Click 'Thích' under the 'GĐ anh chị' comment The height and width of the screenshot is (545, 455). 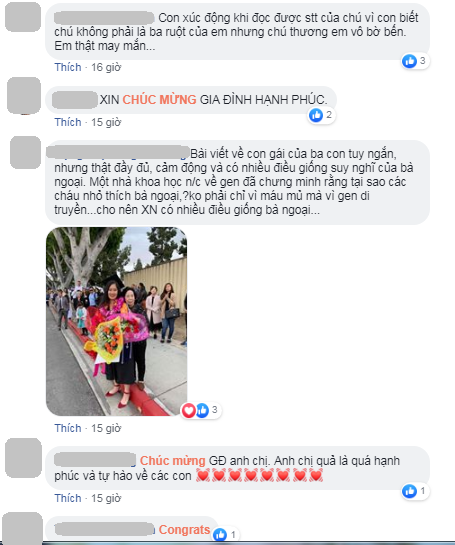pyautogui.click(x=68, y=498)
